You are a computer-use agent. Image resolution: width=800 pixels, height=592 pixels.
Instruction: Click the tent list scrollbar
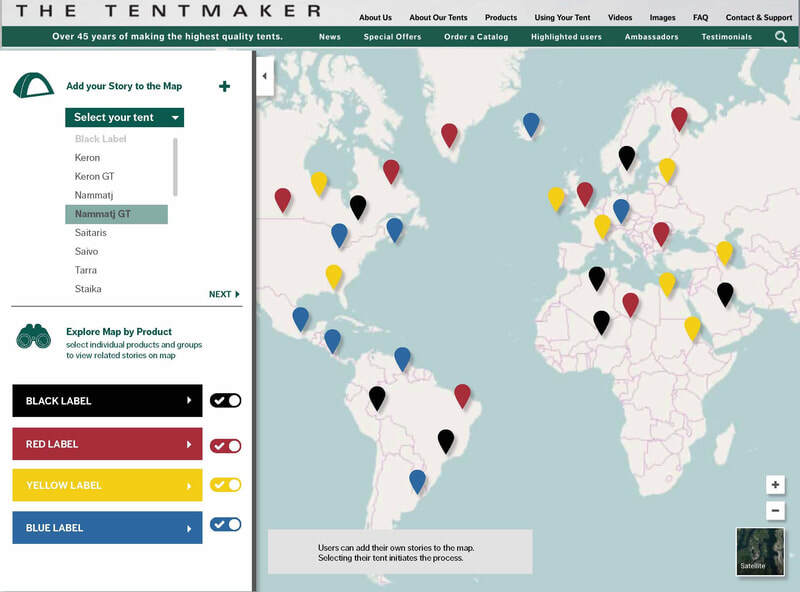[x=175, y=167]
